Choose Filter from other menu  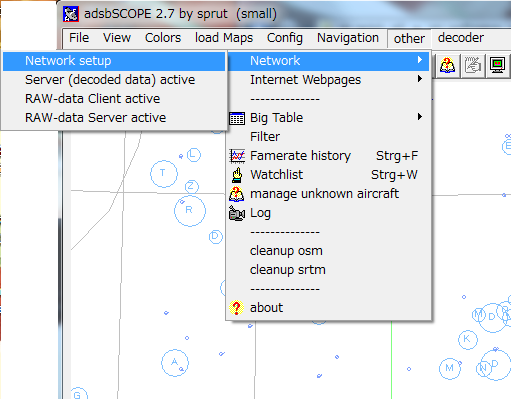tap(329, 137)
